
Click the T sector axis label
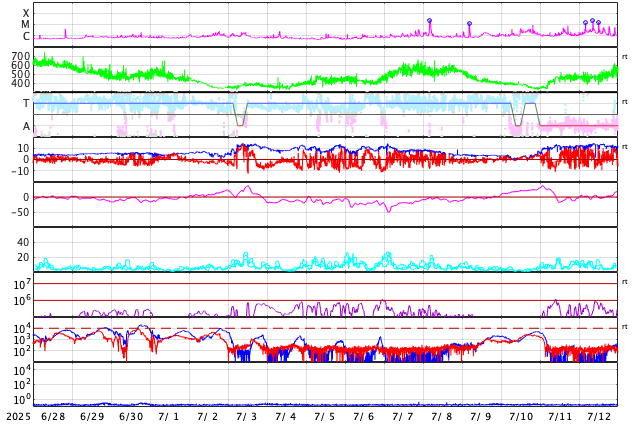tap(26, 103)
